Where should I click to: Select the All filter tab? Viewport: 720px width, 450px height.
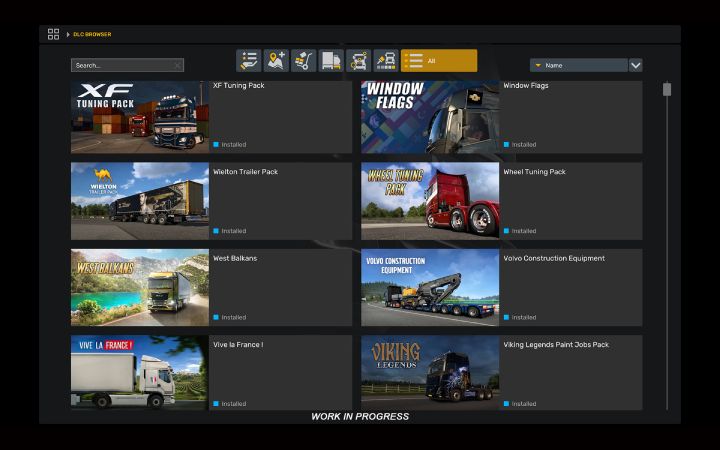pyautogui.click(x=439, y=61)
